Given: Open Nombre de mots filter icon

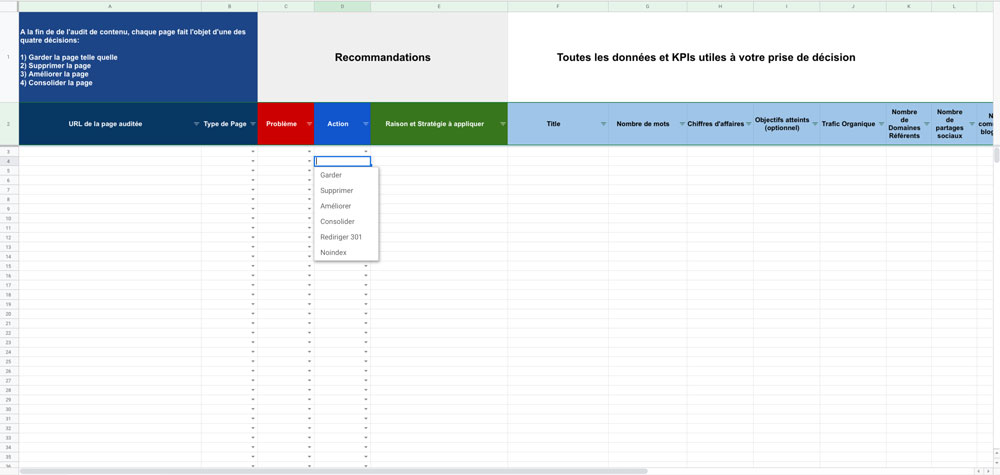Looking at the screenshot, I should pyautogui.click(x=682, y=124).
